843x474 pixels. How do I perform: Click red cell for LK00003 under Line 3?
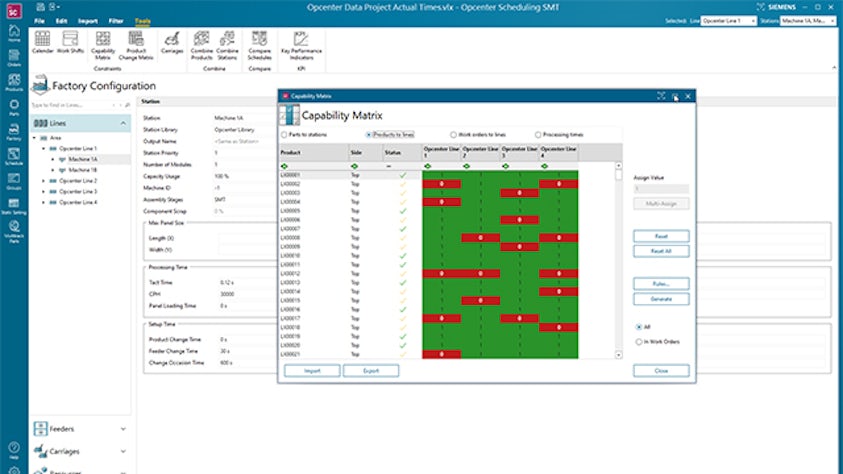519,193
